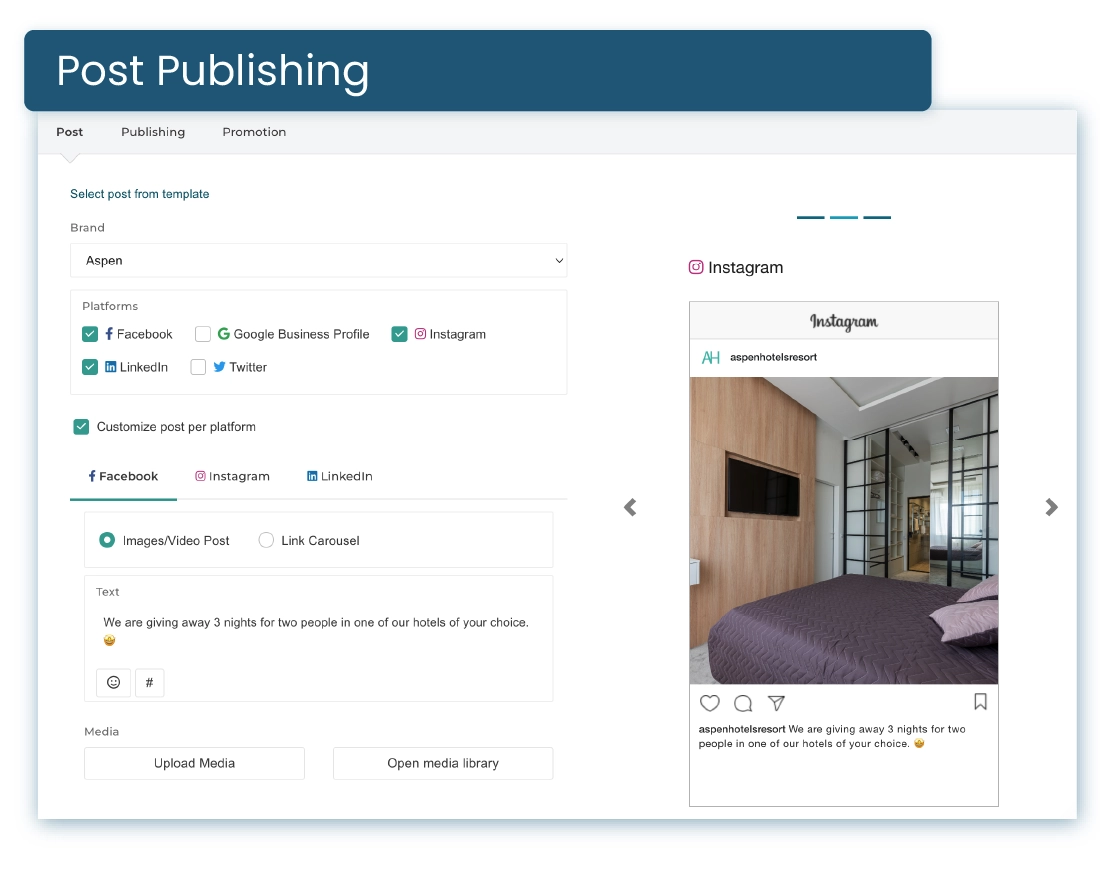The image size is (1100, 880).
Task: Select the Images/Video Post radio option
Action: point(107,540)
